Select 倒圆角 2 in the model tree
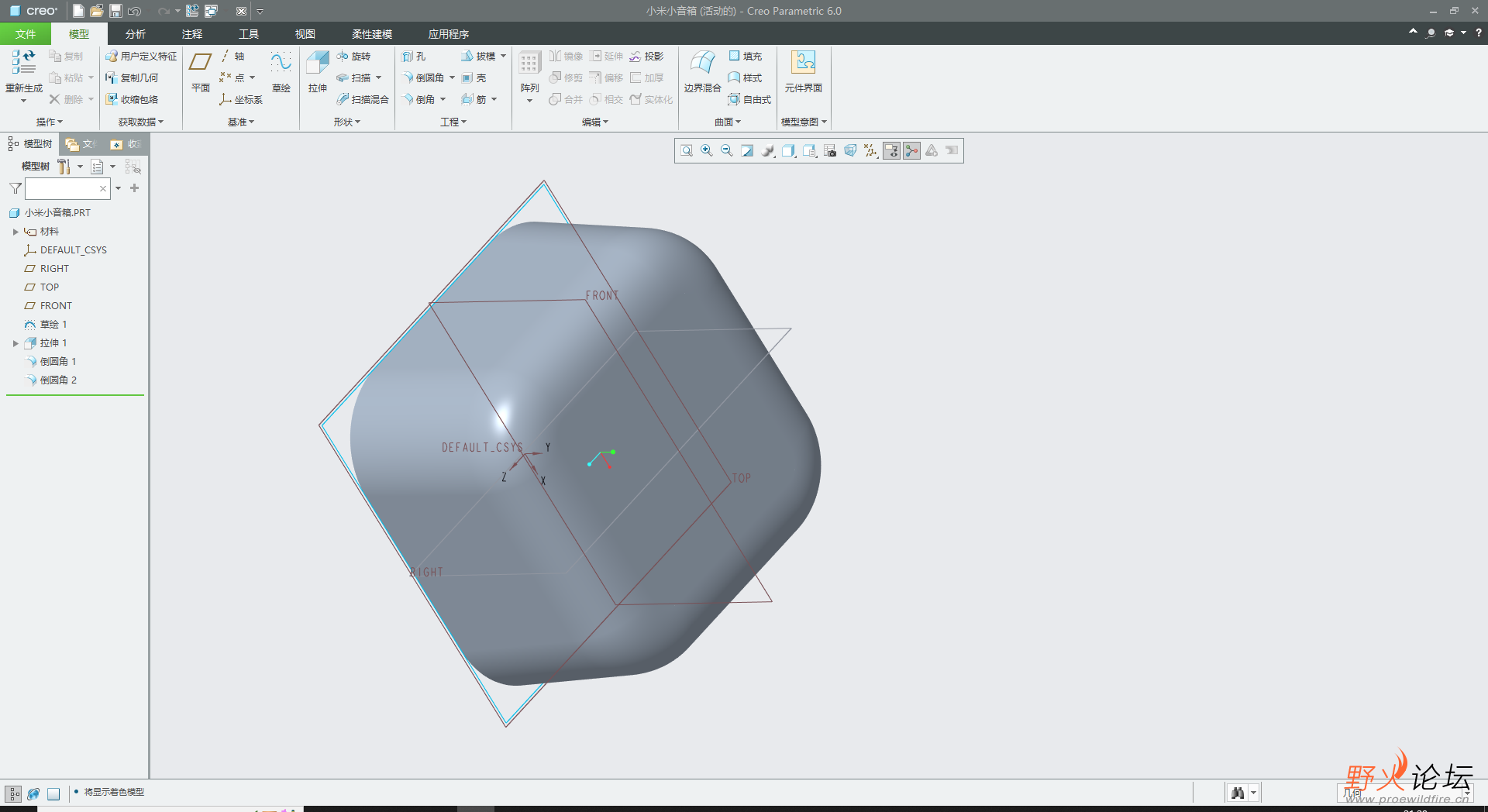1488x812 pixels. click(50, 380)
